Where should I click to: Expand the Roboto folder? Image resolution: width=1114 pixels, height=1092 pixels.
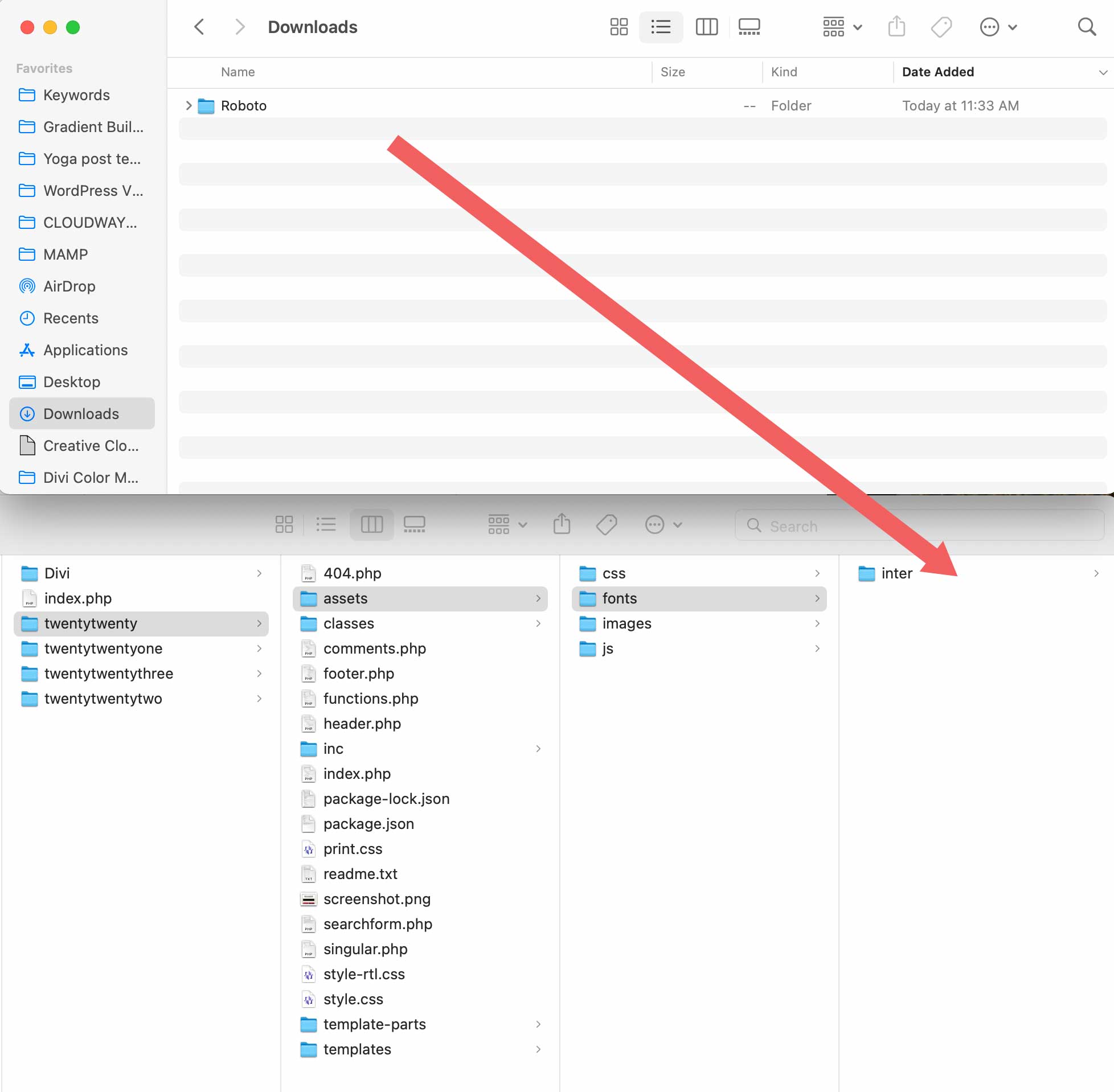click(x=188, y=105)
